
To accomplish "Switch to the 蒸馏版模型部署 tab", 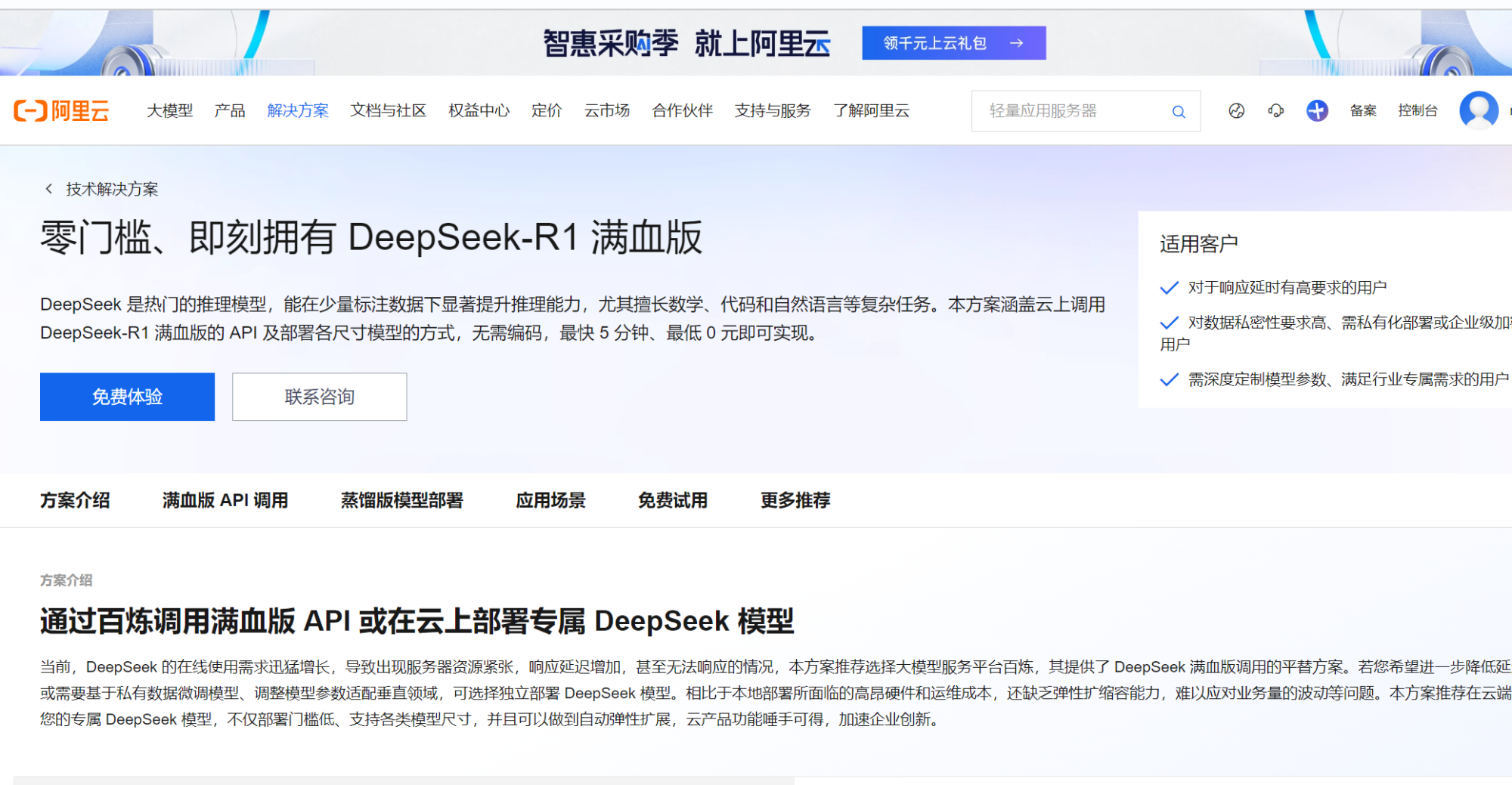I will pos(401,500).
